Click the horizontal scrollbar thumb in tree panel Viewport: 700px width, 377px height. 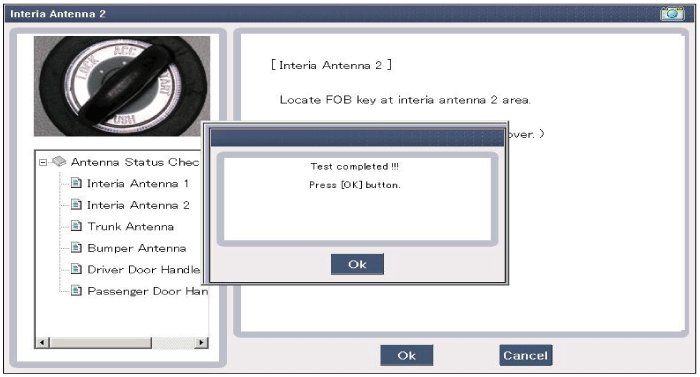click(100, 343)
